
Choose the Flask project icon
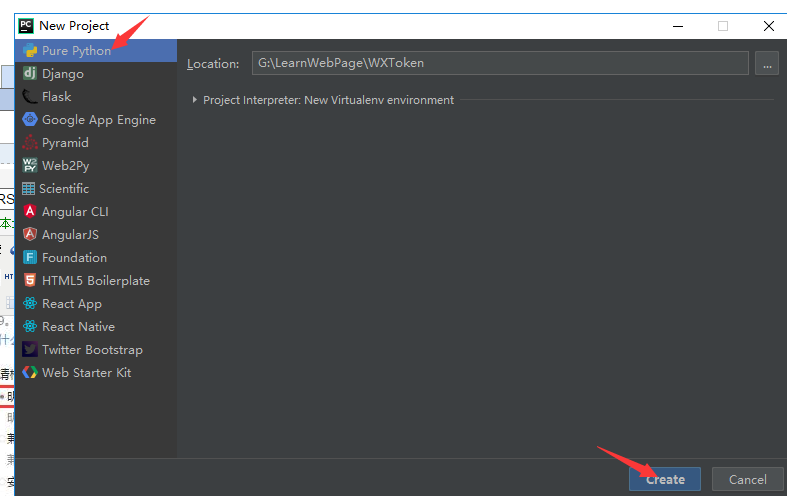(30, 97)
